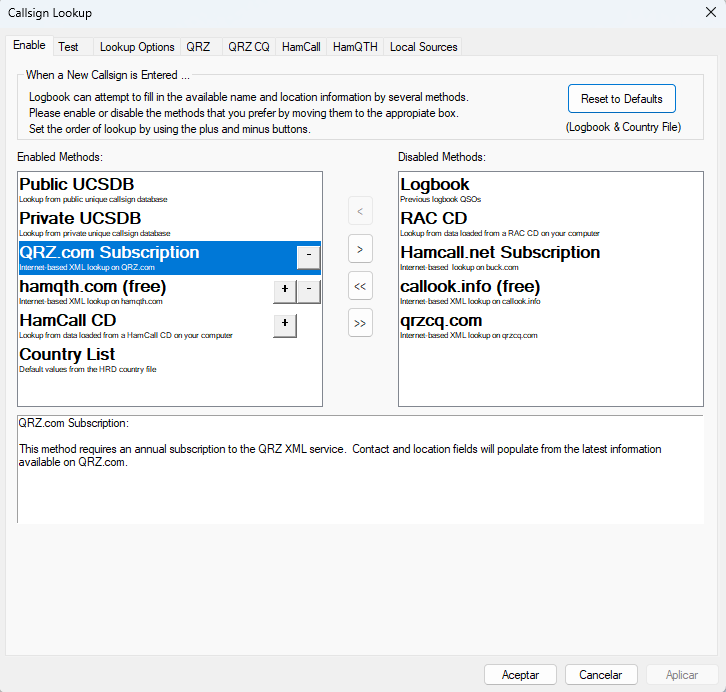Move HamCall CD up with plus button
The height and width of the screenshot is (692, 726).
coord(285,325)
